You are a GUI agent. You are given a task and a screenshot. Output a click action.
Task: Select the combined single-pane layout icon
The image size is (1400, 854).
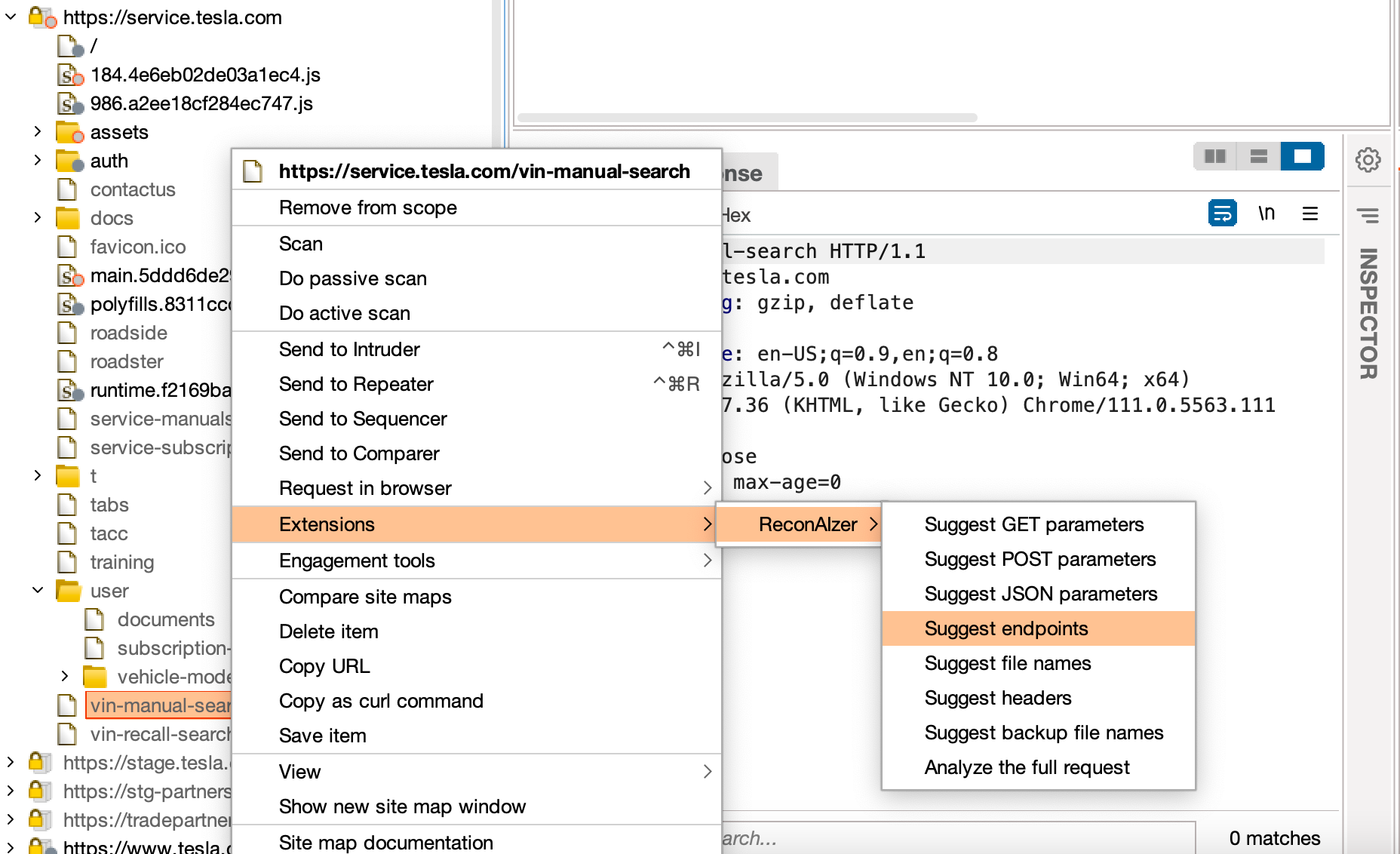tap(1303, 156)
